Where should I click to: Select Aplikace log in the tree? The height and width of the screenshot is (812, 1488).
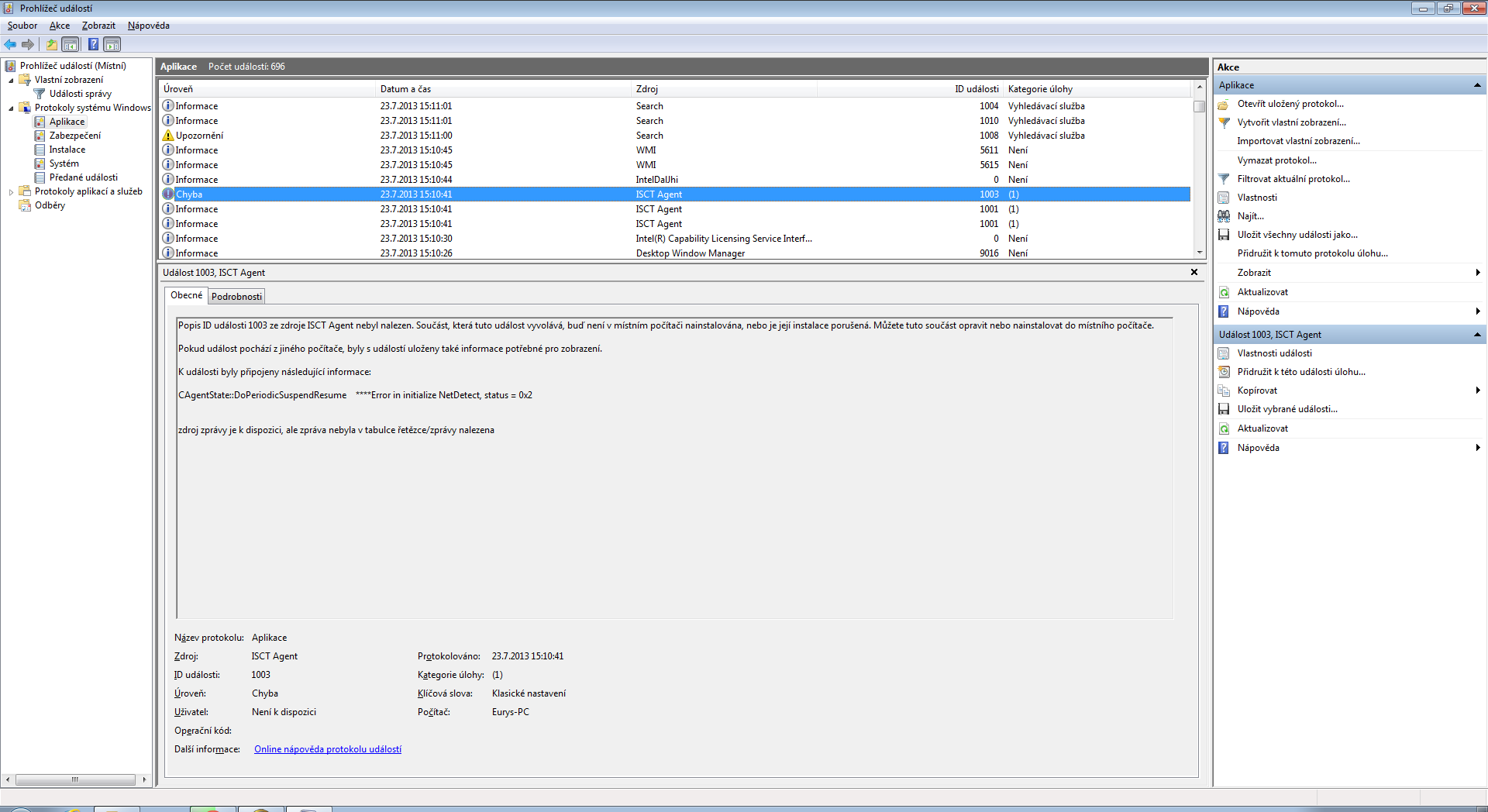pos(67,122)
